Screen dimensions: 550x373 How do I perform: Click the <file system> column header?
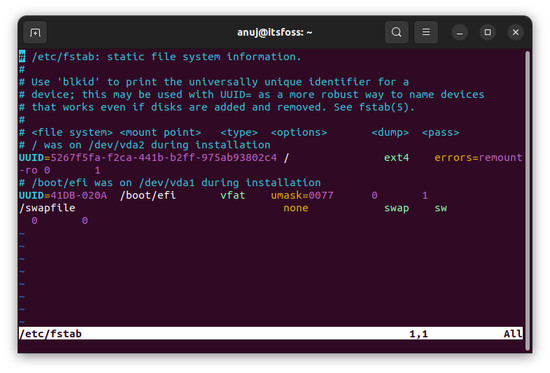tap(72, 133)
